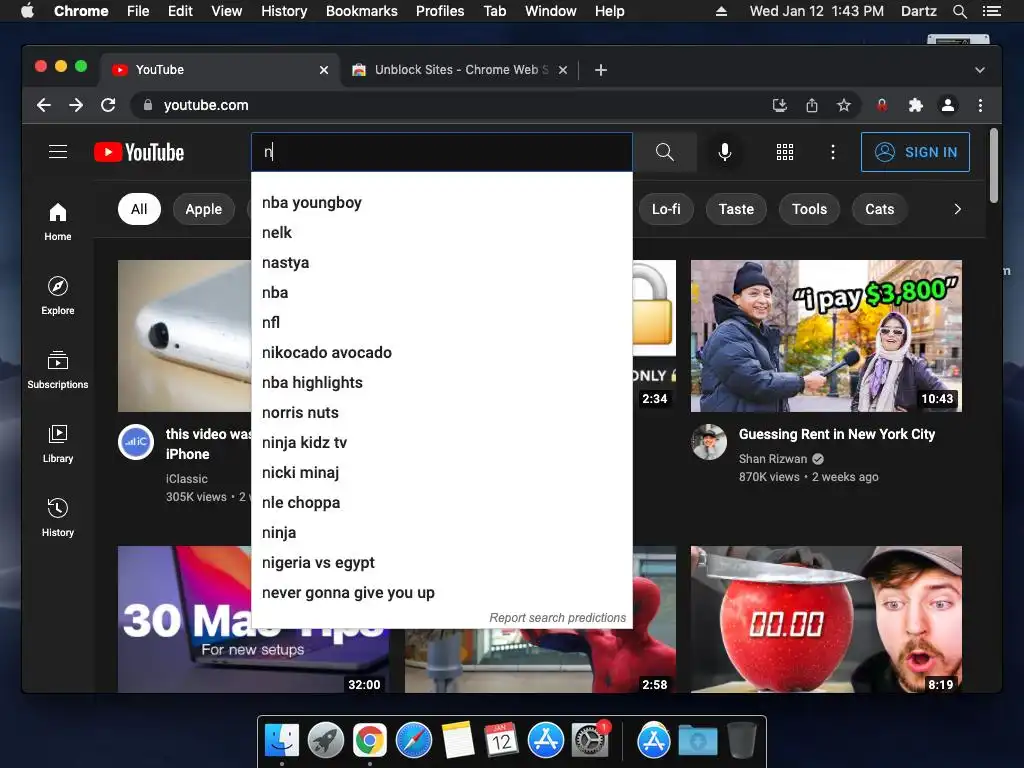Click the YouTube logo
This screenshot has width=1024, height=768.
pos(139,152)
